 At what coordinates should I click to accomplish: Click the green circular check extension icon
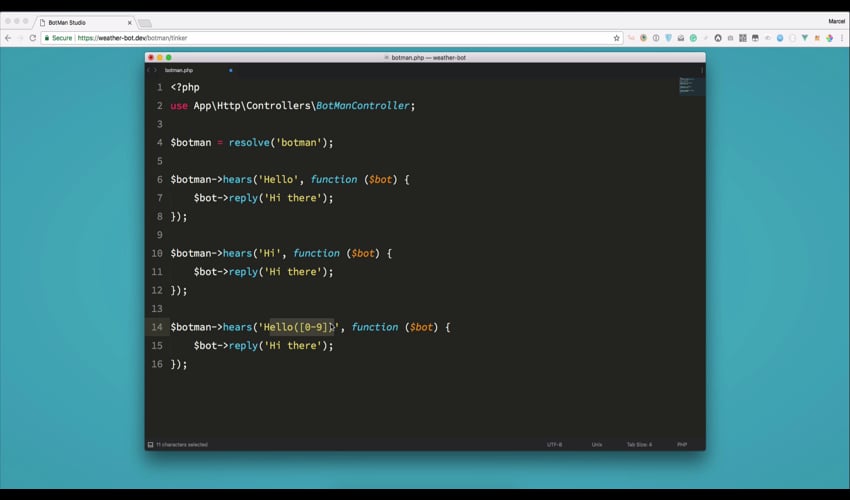pos(693,38)
